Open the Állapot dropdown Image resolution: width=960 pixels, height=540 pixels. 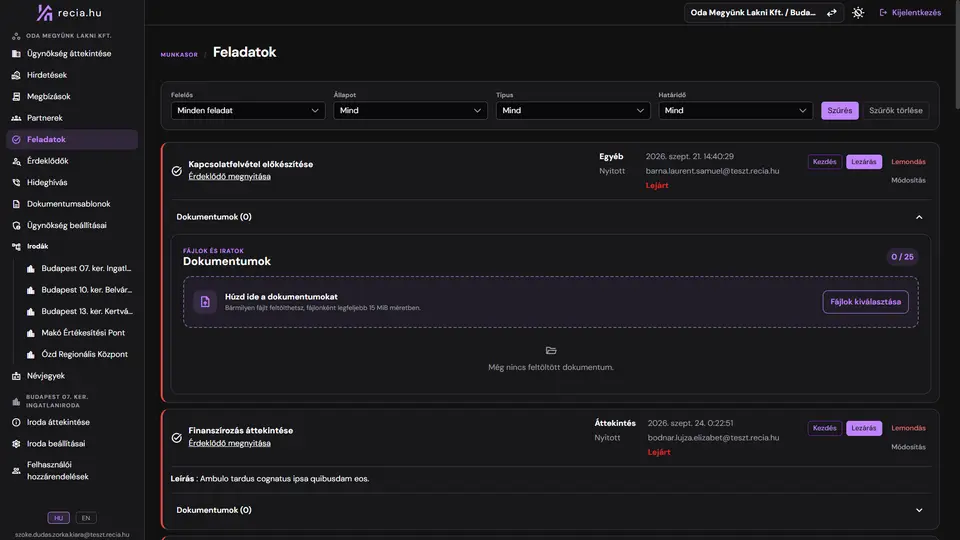(x=410, y=111)
